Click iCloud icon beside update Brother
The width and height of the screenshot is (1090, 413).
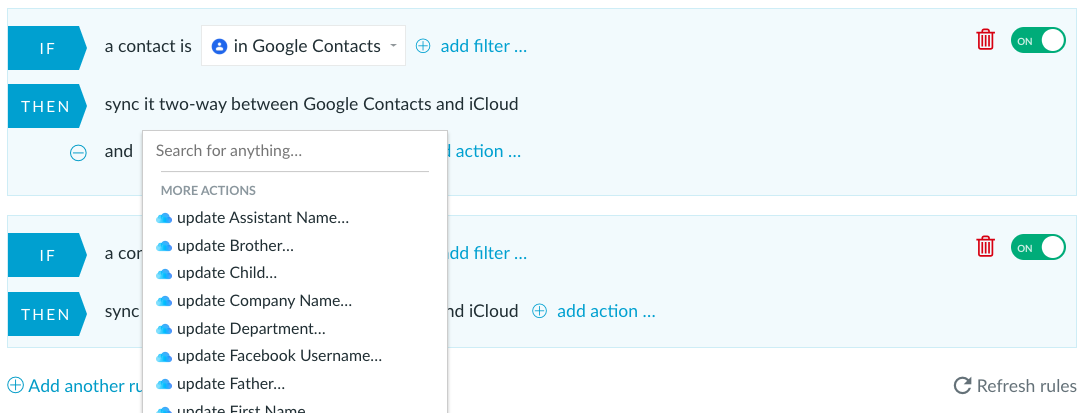pyautogui.click(x=164, y=246)
